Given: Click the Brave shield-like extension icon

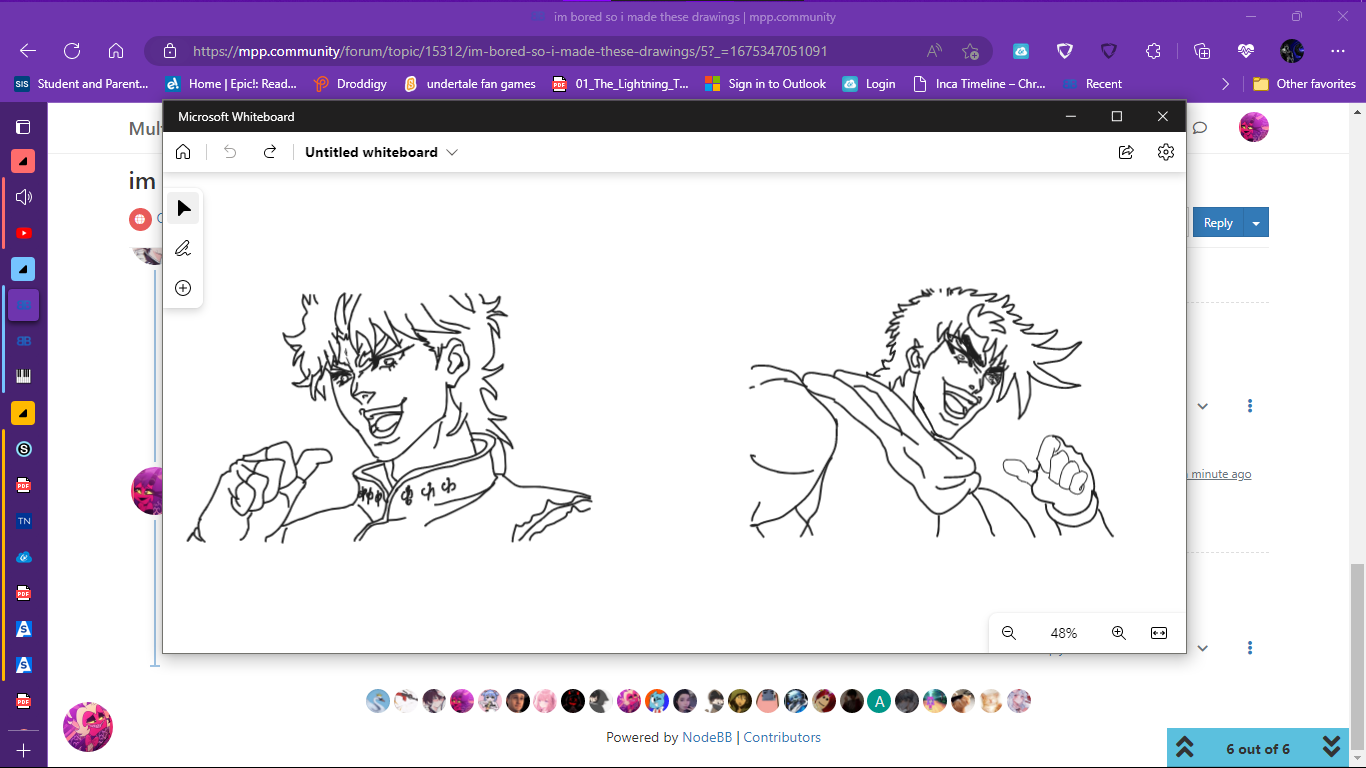Looking at the screenshot, I should (1065, 51).
